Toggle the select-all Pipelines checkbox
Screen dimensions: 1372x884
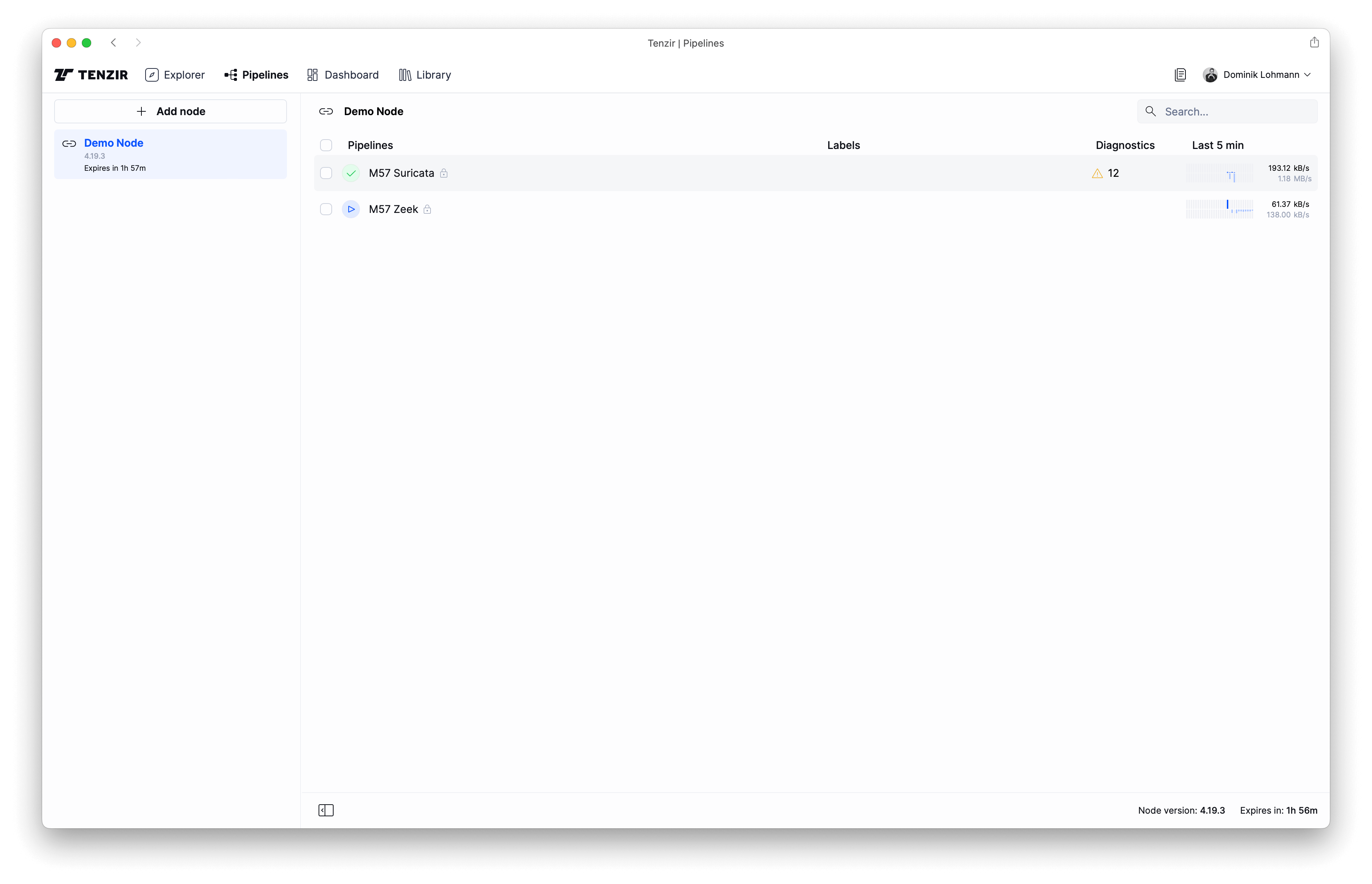[x=326, y=145]
